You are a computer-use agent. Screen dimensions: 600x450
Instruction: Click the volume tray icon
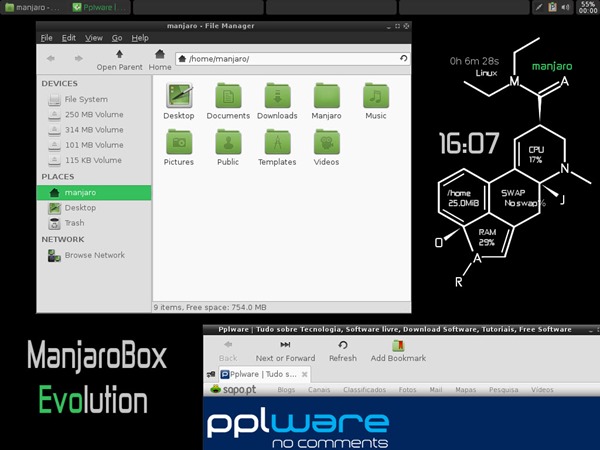point(565,7)
